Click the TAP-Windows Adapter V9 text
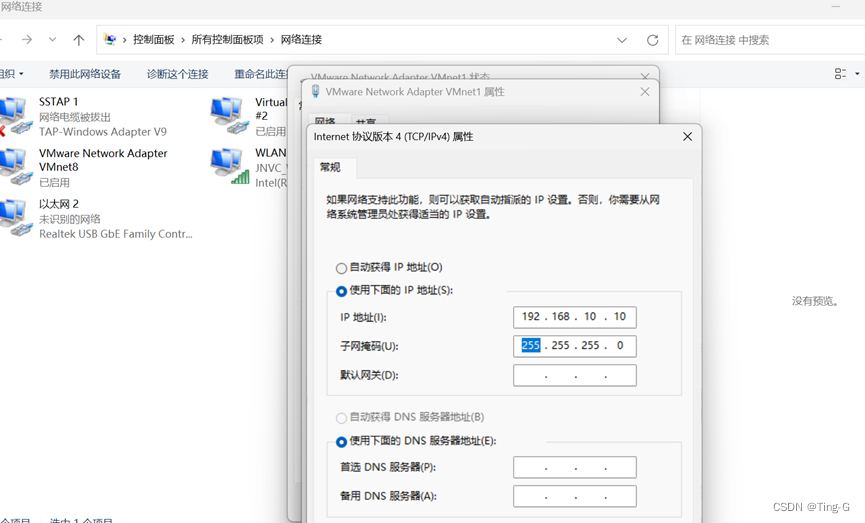865x523 pixels. (103, 132)
